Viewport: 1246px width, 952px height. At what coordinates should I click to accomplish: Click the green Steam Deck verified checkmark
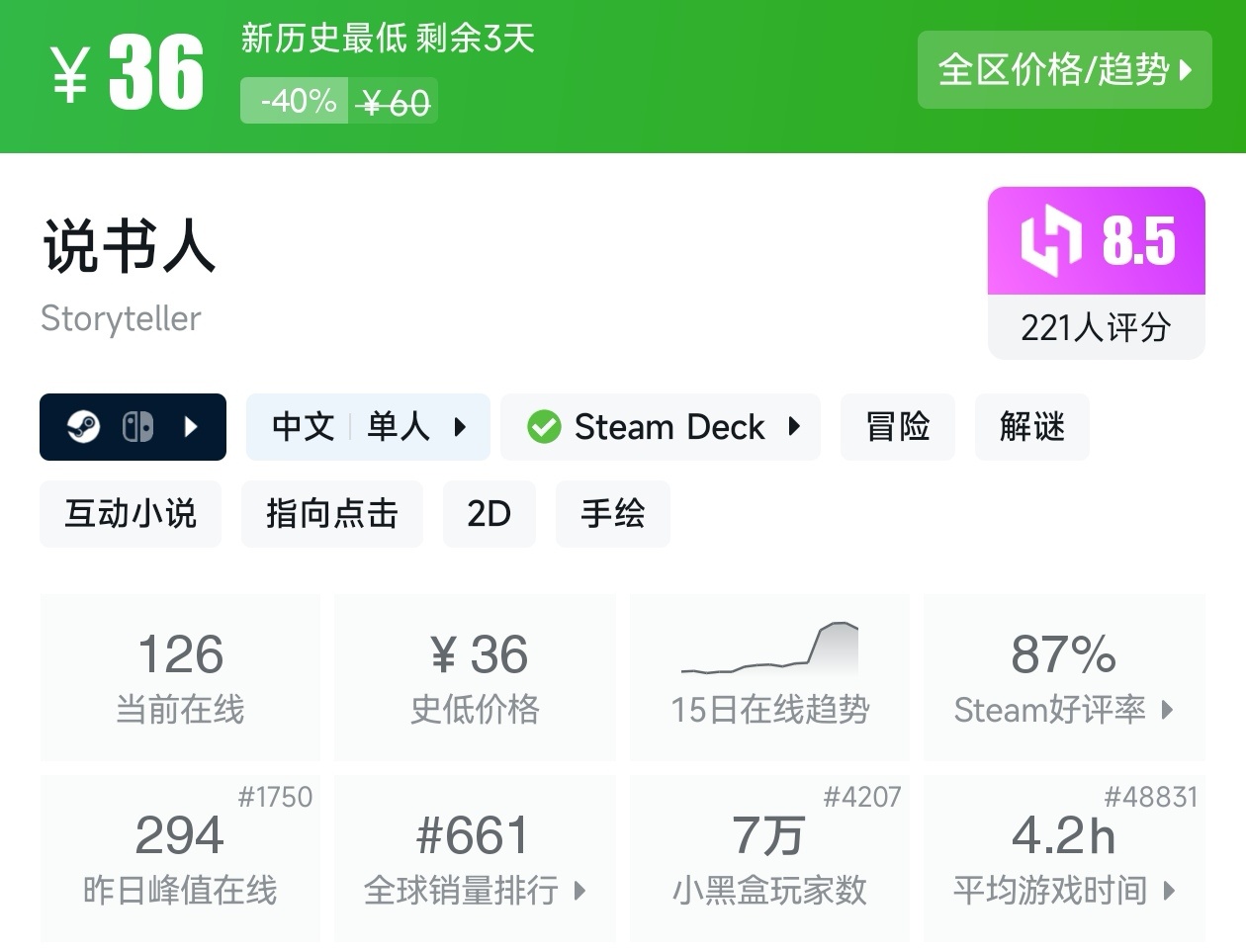[x=544, y=427]
